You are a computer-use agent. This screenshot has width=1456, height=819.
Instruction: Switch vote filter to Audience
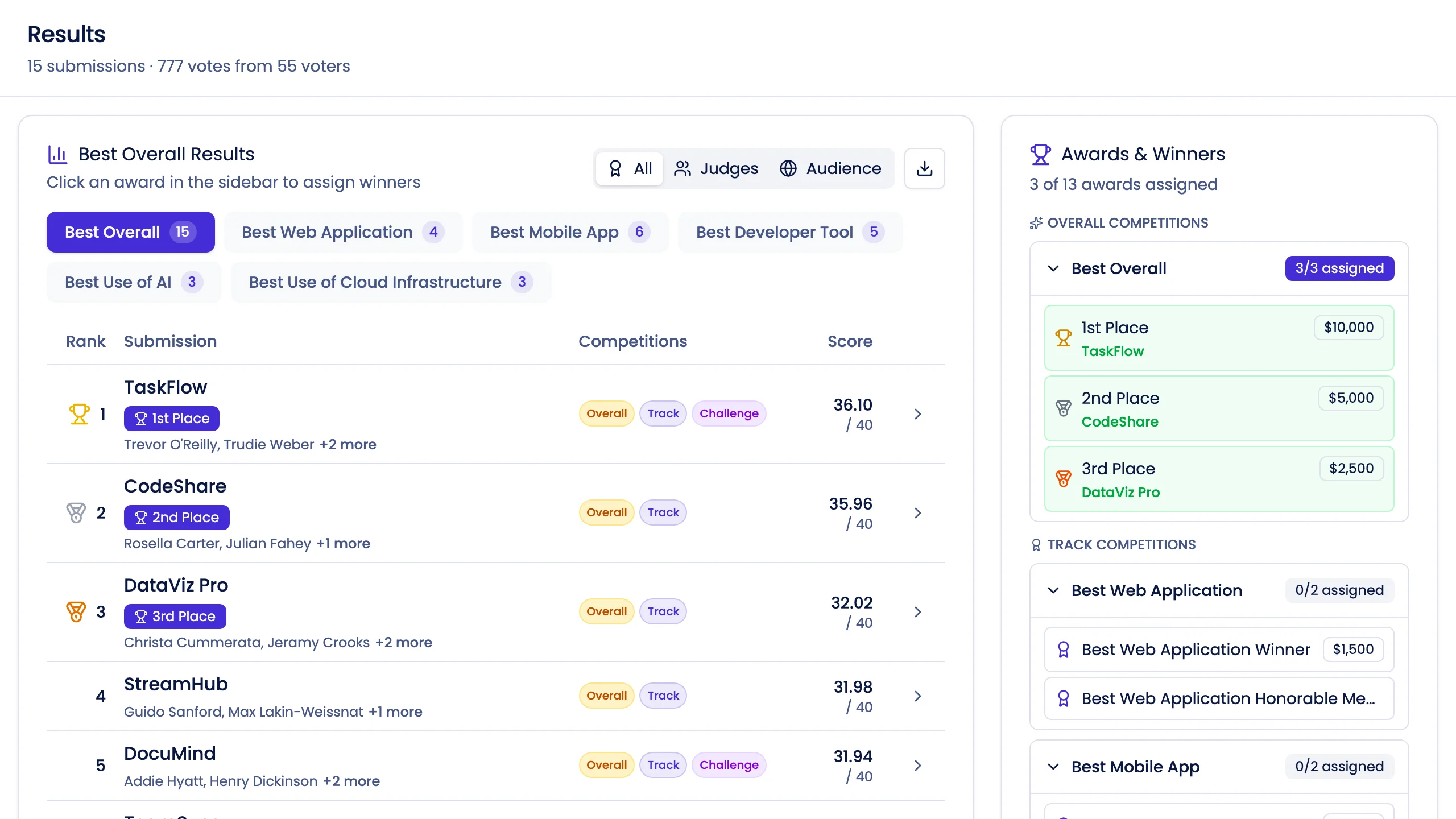[x=831, y=168]
